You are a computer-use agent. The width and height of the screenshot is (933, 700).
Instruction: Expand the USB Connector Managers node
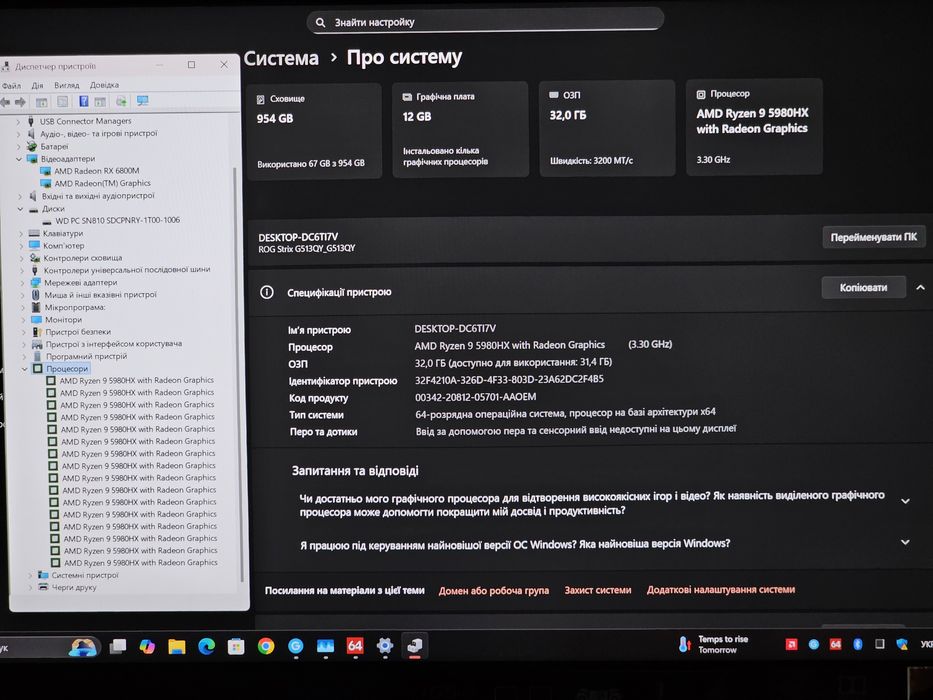[x=18, y=121]
